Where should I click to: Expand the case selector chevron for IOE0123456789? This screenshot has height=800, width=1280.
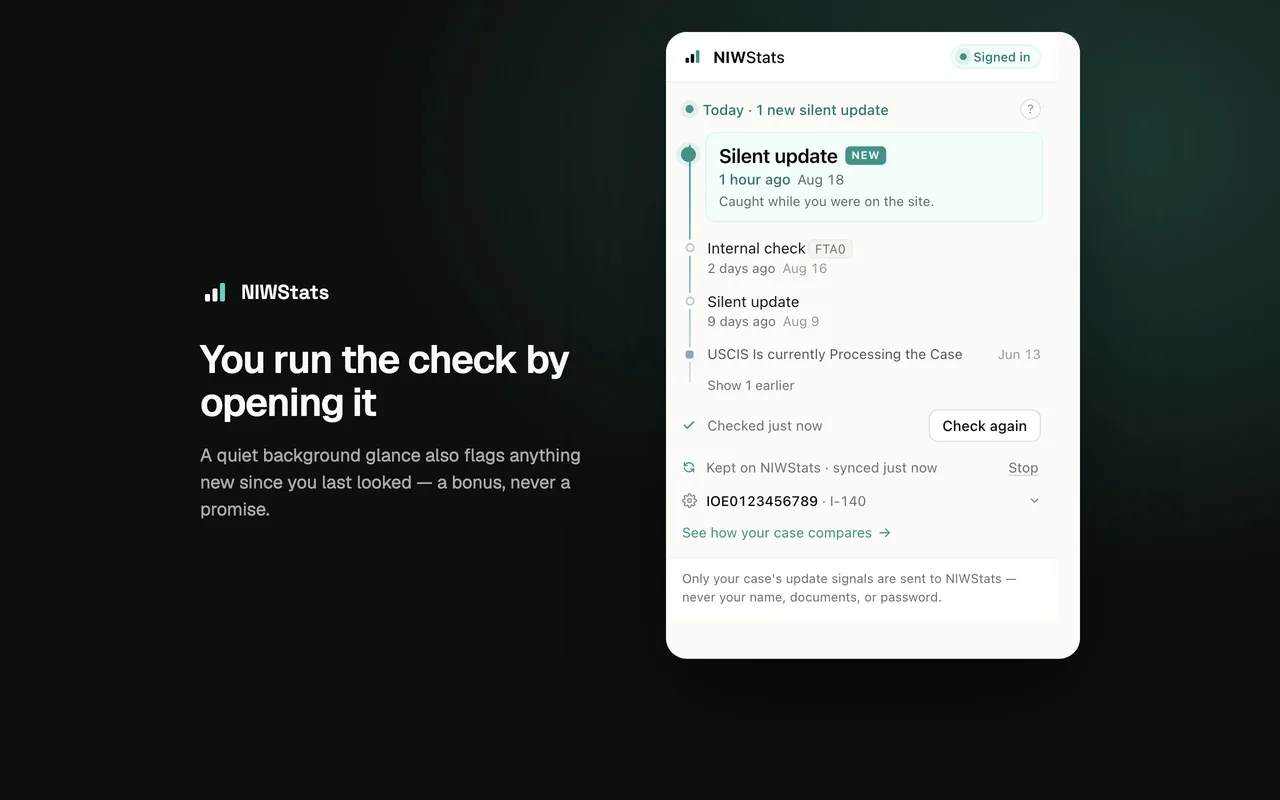point(1034,501)
